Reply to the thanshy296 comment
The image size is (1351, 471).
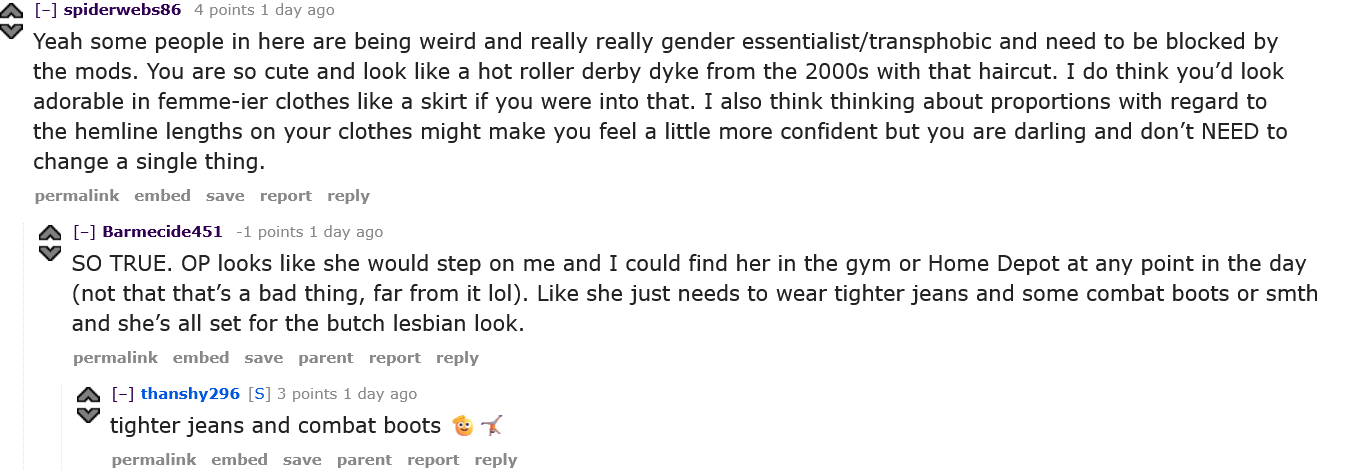[496, 460]
